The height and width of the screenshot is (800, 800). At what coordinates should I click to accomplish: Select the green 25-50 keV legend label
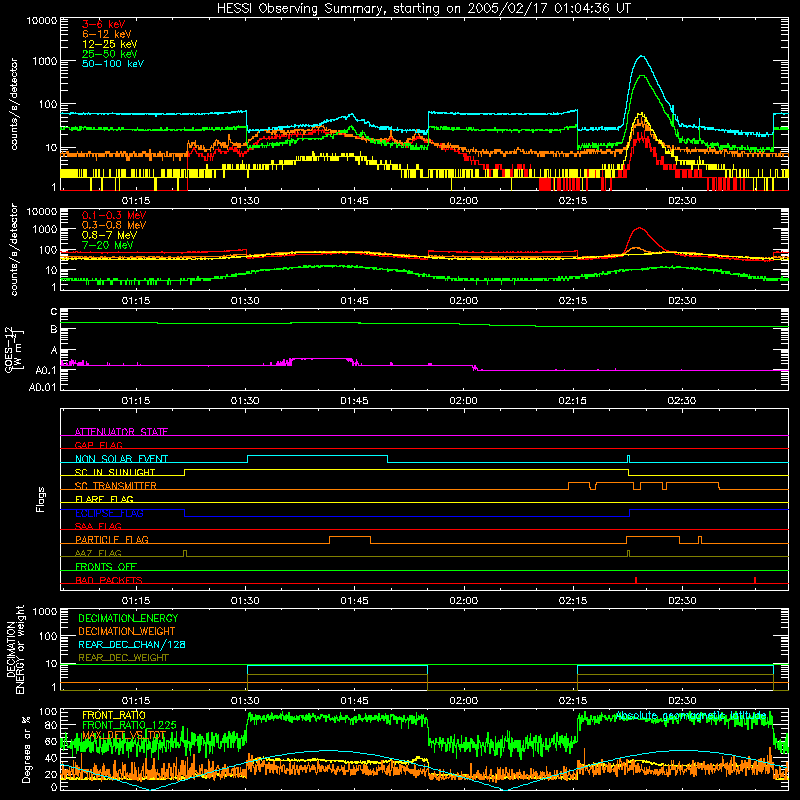tap(109, 54)
